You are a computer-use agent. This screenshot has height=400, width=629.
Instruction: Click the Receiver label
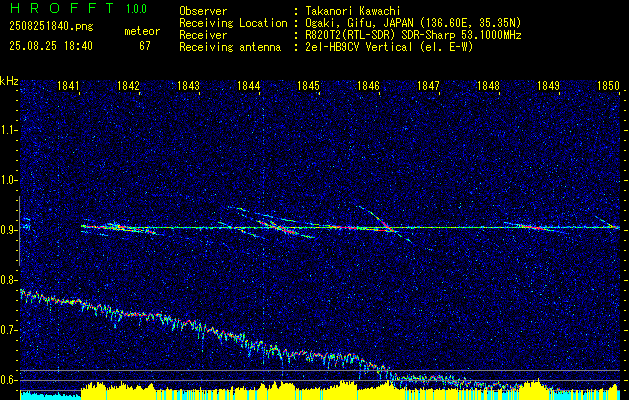(x=203, y=35)
